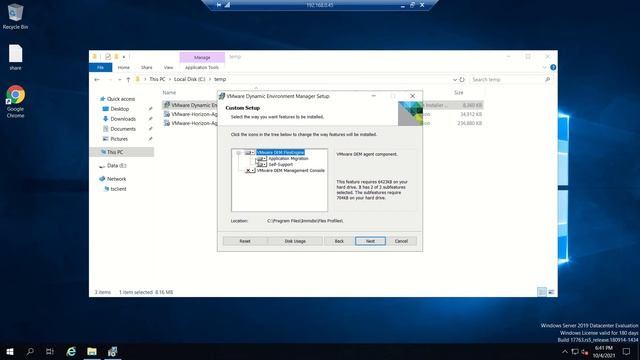Sort files by the Name column header
This screenshot has height=360, width=640.
169,93
